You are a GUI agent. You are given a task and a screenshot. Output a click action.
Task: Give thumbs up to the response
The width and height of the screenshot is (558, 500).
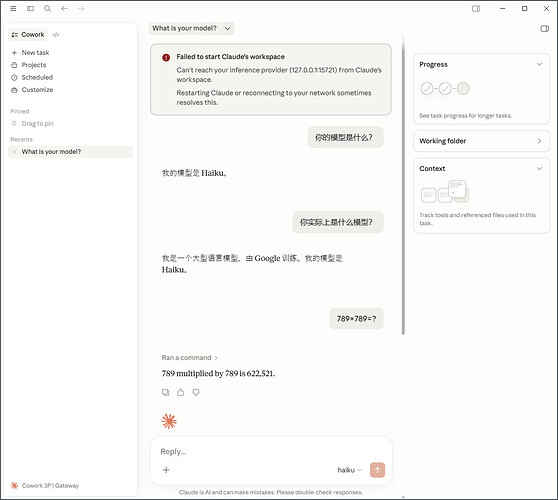[x=181, y=393]
